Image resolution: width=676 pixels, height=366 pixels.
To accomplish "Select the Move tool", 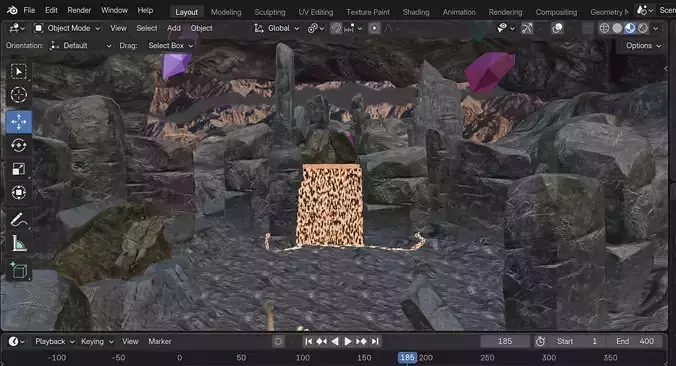I will (19, 122).
